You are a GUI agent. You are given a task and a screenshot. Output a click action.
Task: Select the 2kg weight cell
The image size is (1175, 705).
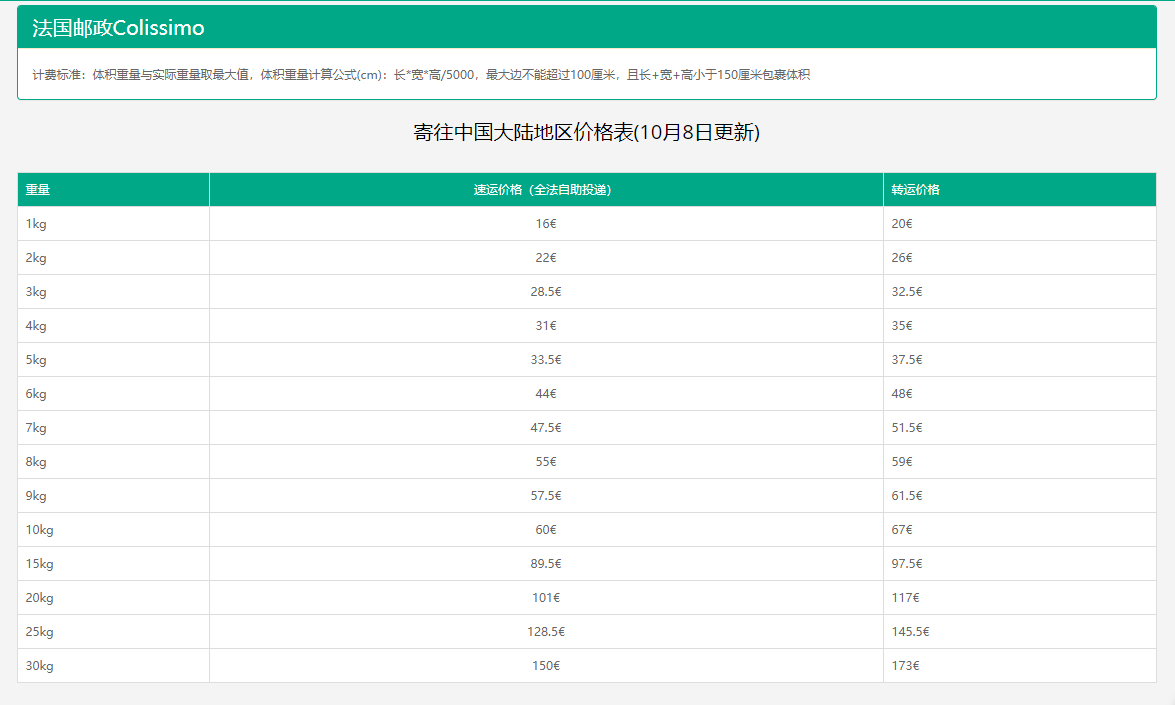[x=113, y=258]
